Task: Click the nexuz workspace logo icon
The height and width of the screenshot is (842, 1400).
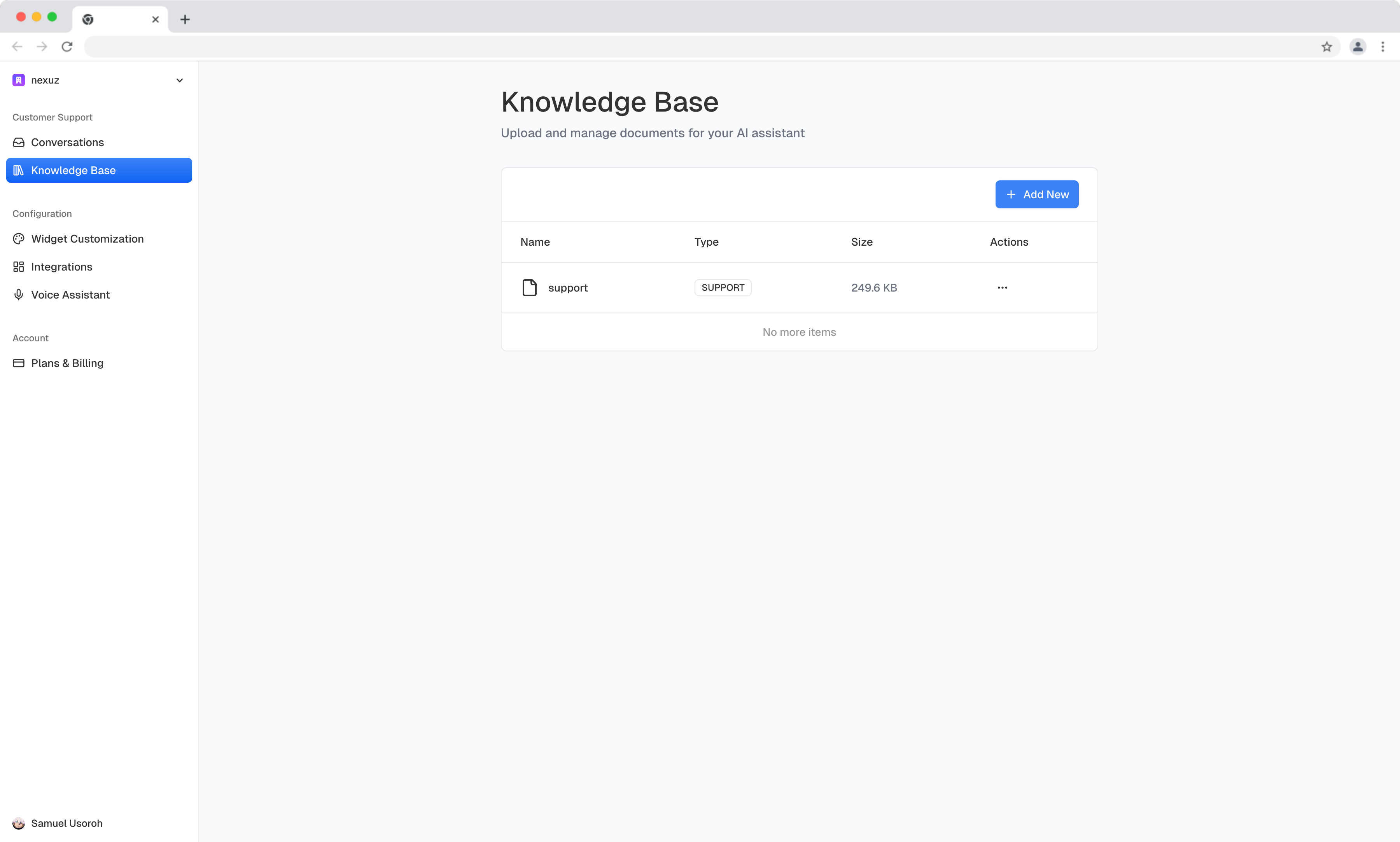Action: tap(19, 80)
